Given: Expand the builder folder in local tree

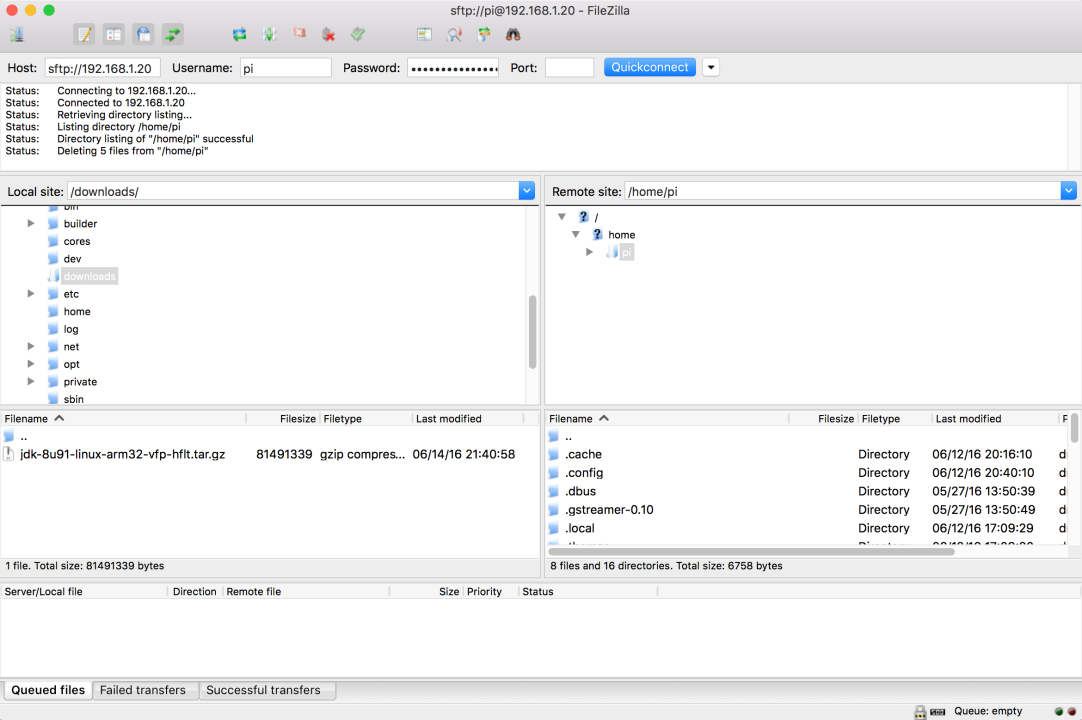Looking at the screenshot, I should coord(31,224).
